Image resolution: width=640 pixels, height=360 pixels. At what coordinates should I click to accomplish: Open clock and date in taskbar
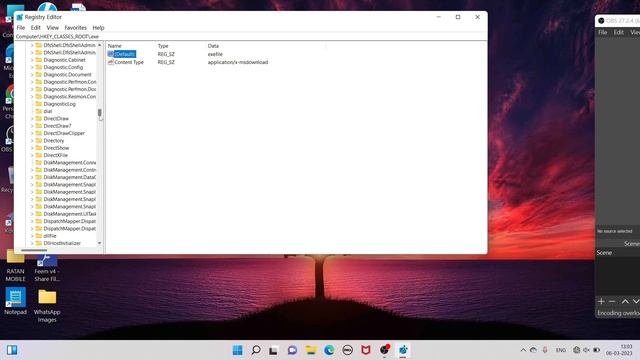[x=619, y=350]
